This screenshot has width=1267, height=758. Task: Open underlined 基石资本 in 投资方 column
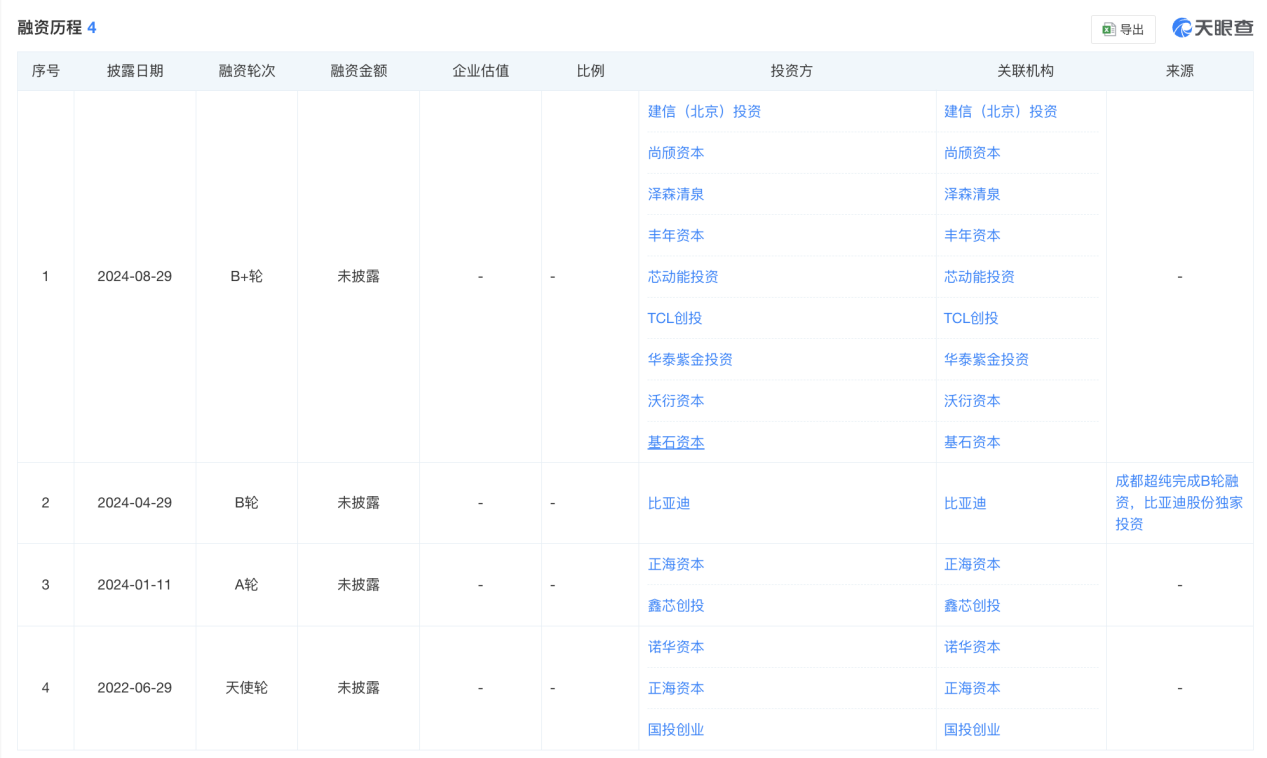point(676,442)
